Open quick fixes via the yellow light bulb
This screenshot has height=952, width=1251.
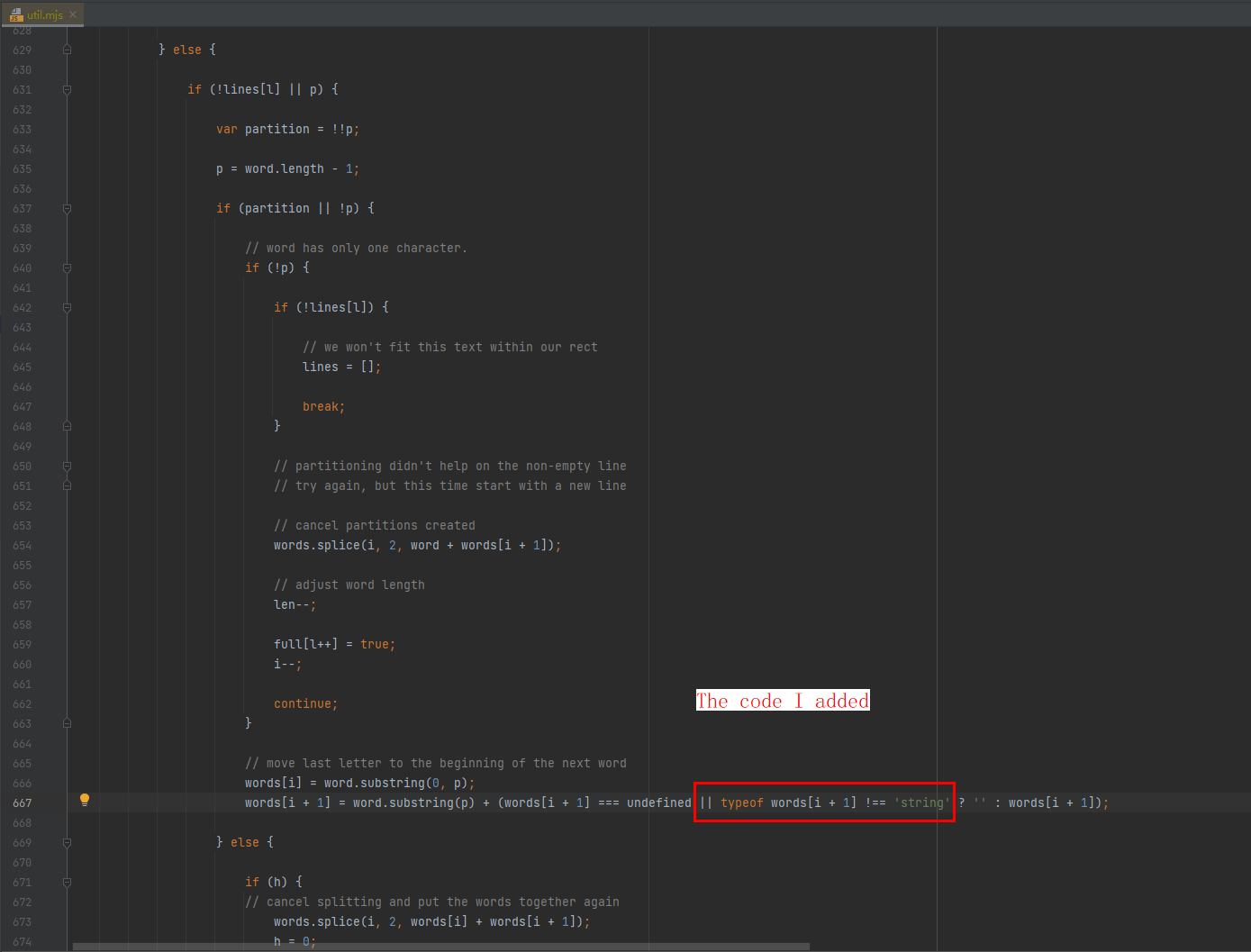[85, 799]
